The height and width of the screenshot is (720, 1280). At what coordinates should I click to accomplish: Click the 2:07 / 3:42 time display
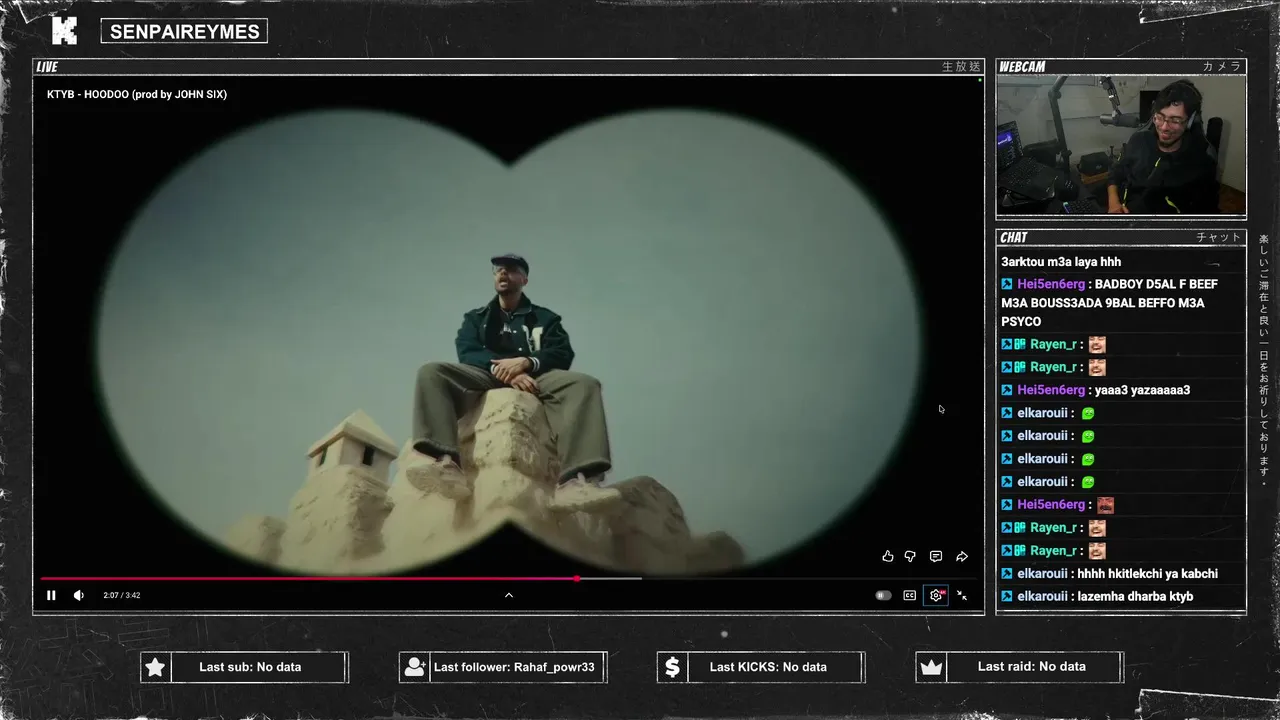[121, 595]
